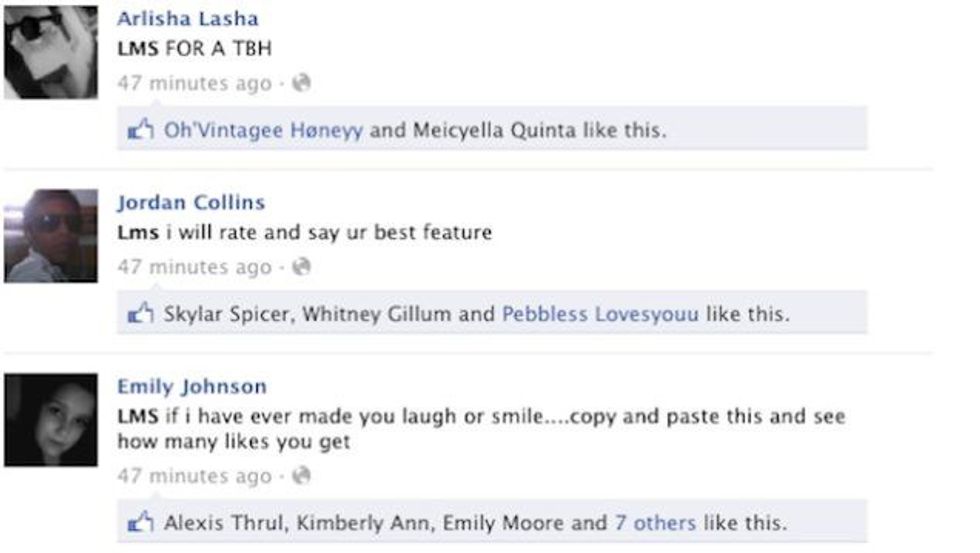Open the Jordan Collins name link
Viewport: 980px width, 553px height.
tap(191, 202)
